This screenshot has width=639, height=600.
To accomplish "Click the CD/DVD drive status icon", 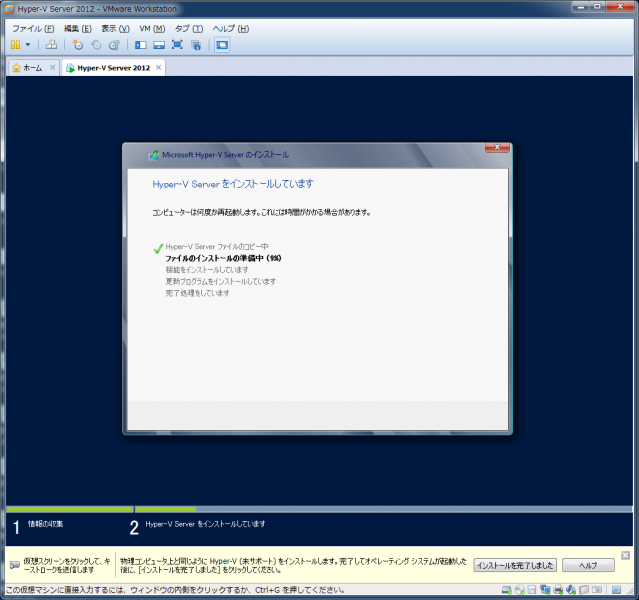I will (x=520, y=590).
